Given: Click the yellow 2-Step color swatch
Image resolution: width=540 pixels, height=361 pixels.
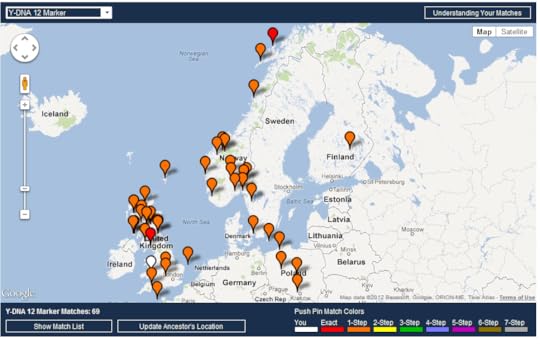Looking at the screenshot, I should click(385, 330).
